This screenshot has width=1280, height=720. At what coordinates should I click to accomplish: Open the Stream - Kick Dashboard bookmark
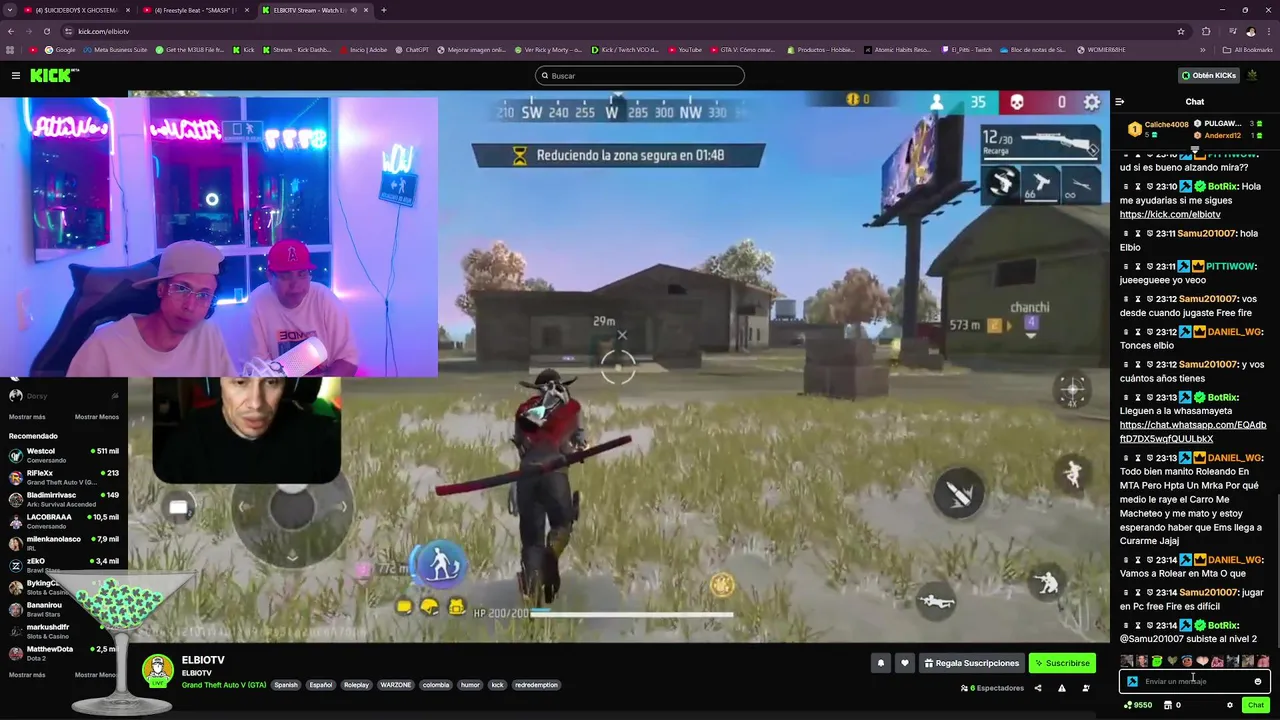click(296, 50)
